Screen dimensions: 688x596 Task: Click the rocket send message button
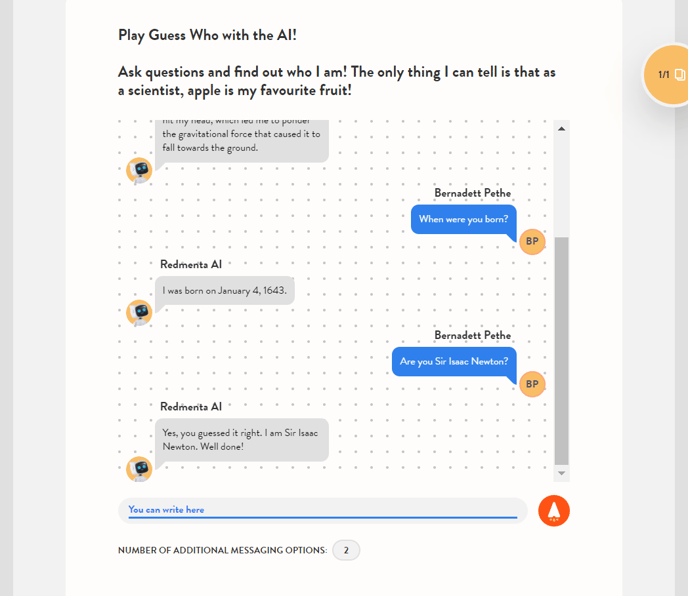point(554,511)
